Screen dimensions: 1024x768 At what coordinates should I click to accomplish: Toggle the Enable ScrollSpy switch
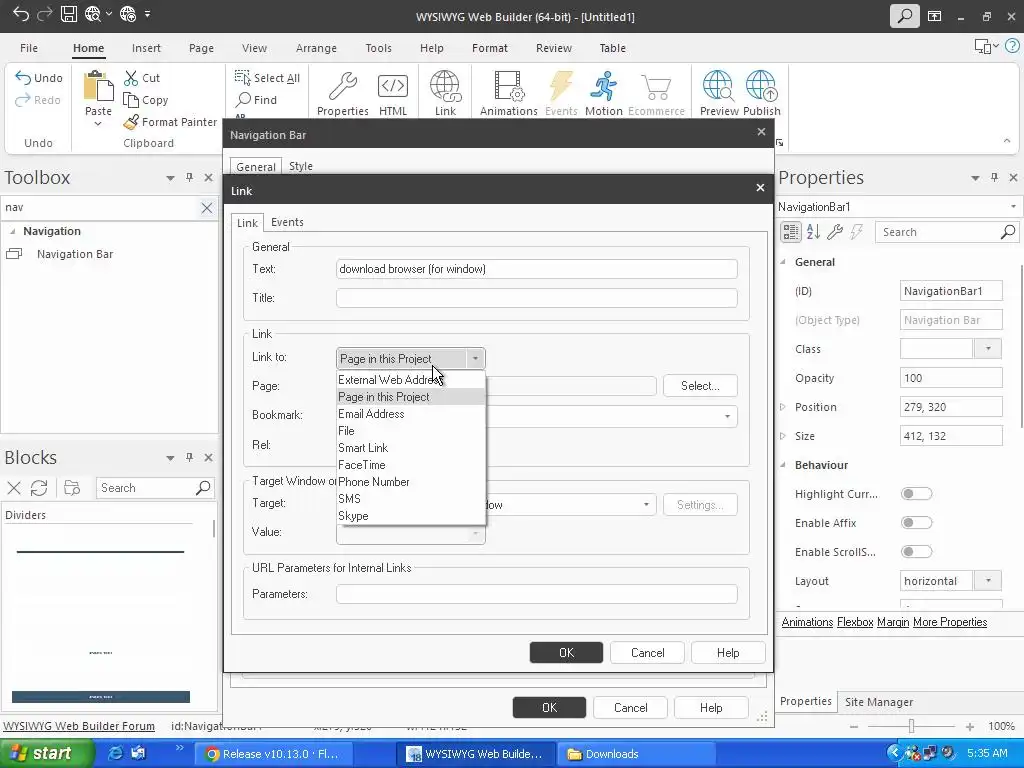916,551
